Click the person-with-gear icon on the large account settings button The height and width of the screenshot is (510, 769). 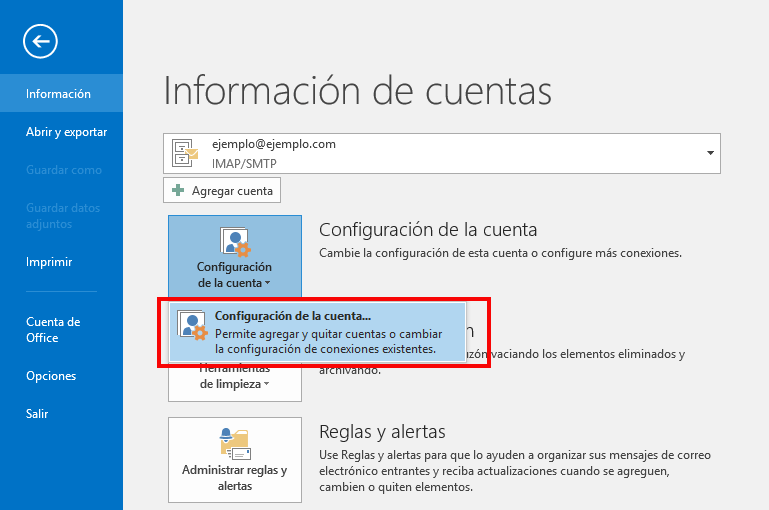click(x=234, y=241)
